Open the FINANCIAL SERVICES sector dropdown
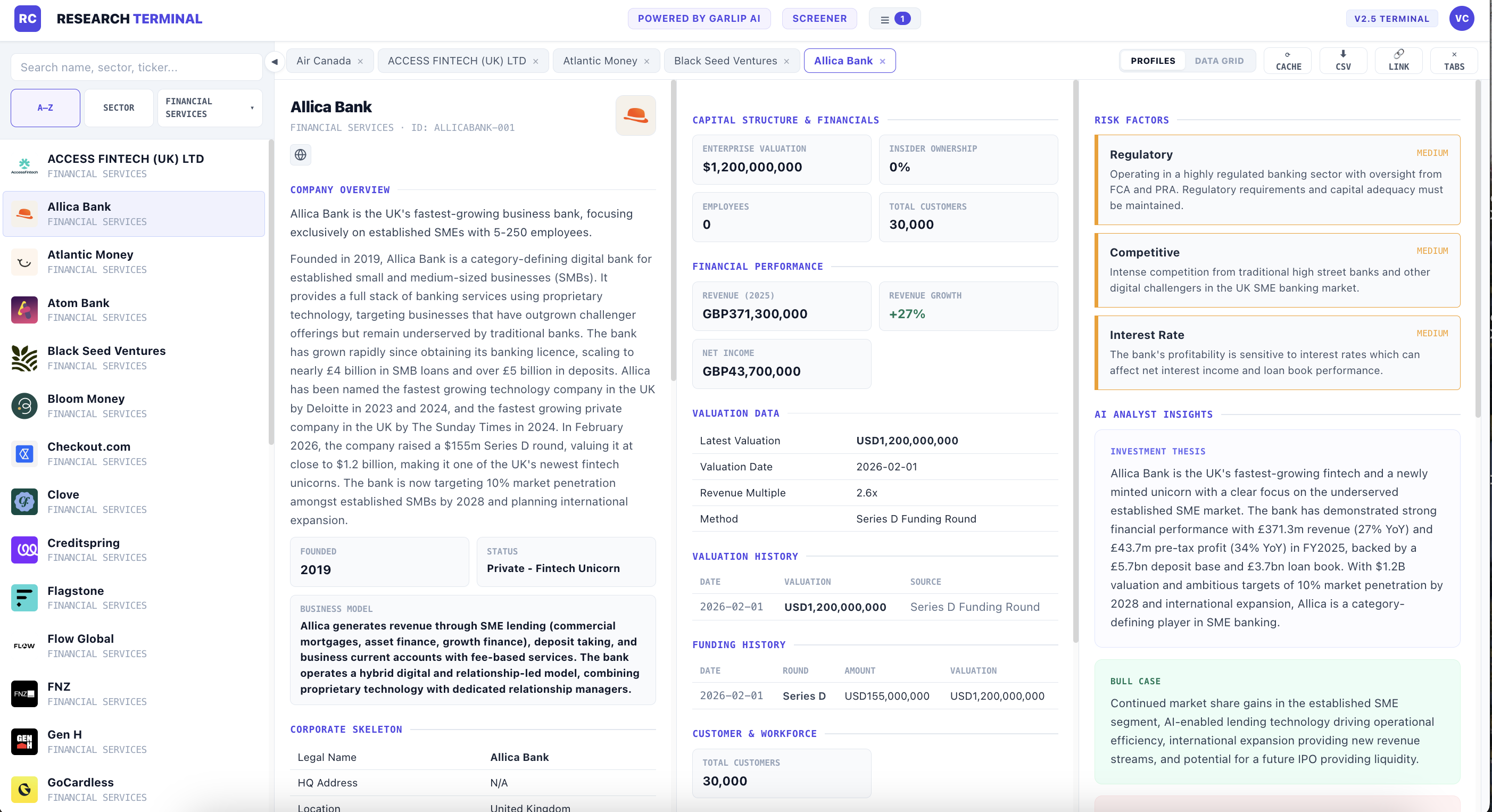 [210, 107]
